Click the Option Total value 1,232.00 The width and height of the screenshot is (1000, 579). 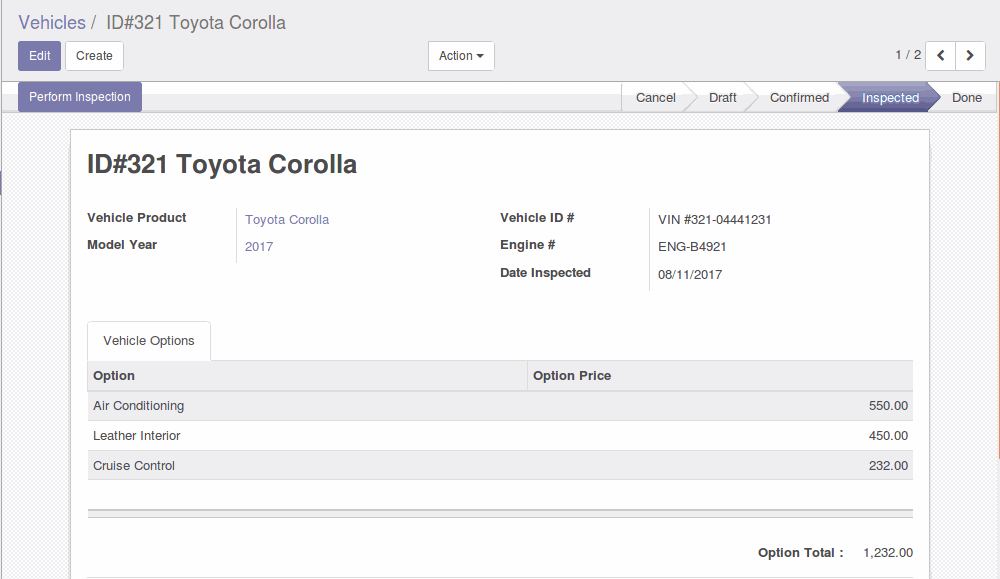coord(888,553)
